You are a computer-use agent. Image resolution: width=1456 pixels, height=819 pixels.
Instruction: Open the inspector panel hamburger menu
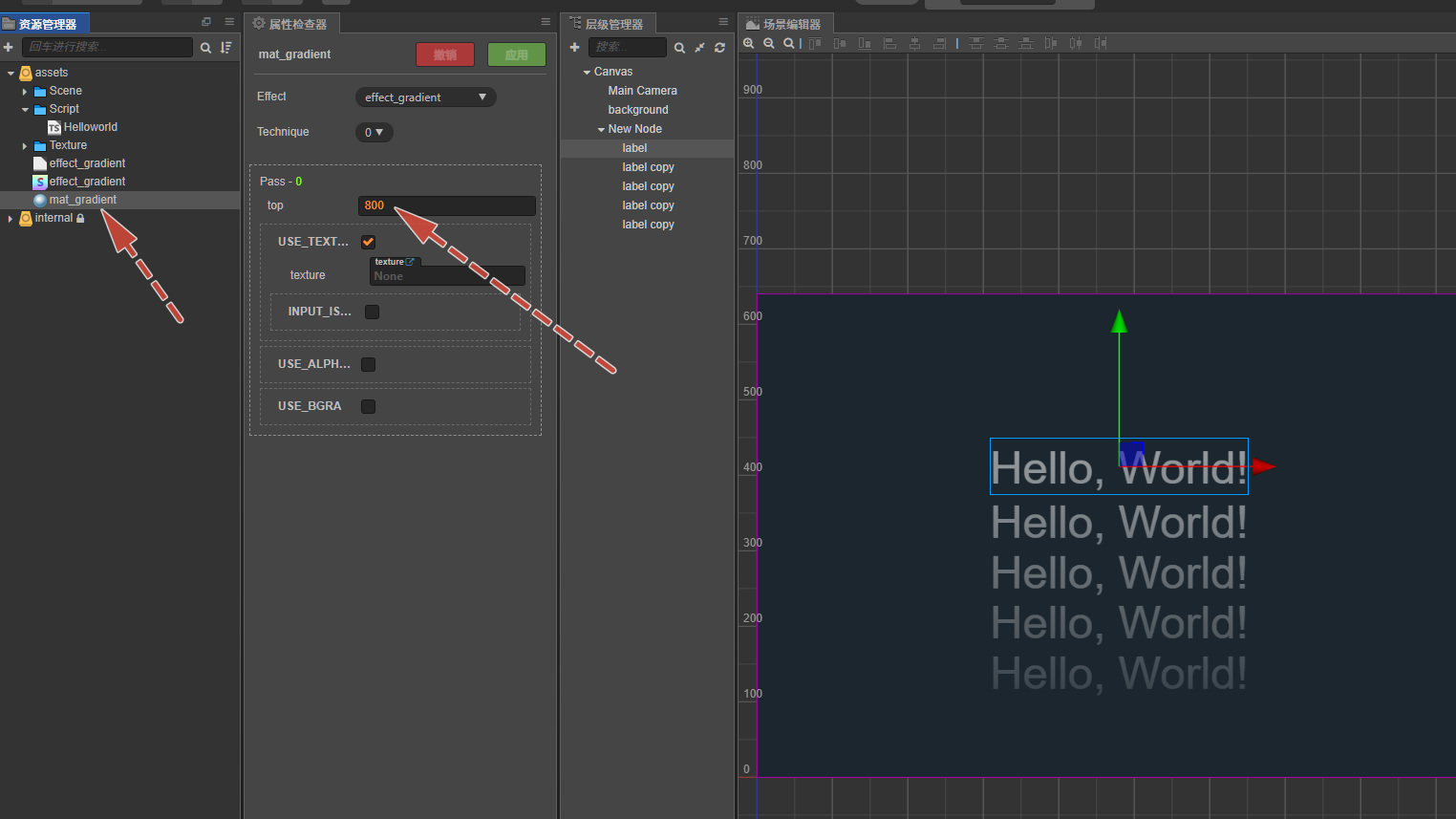click(546, 21)
